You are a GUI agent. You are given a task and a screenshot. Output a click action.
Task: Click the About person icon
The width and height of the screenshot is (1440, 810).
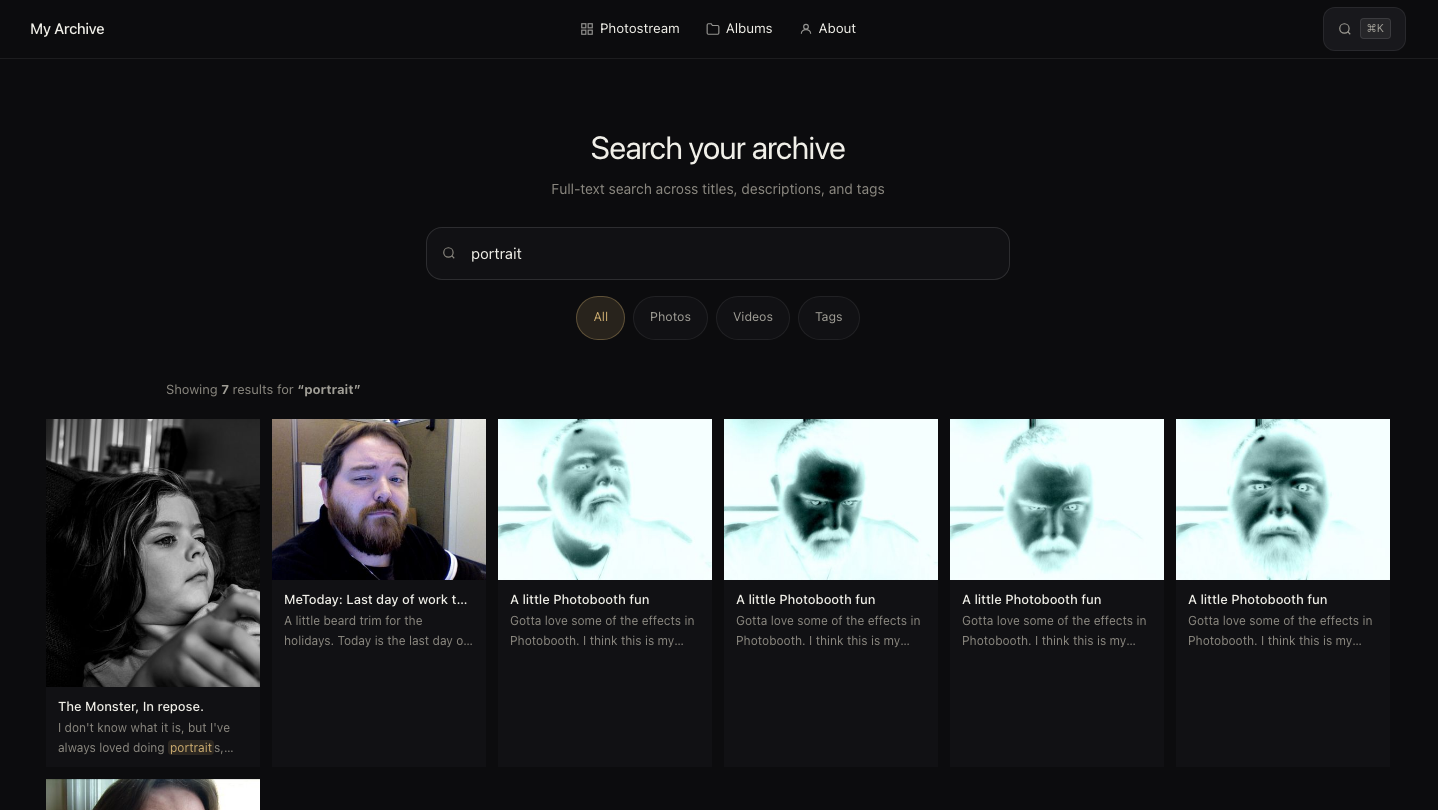coord(806,29)
